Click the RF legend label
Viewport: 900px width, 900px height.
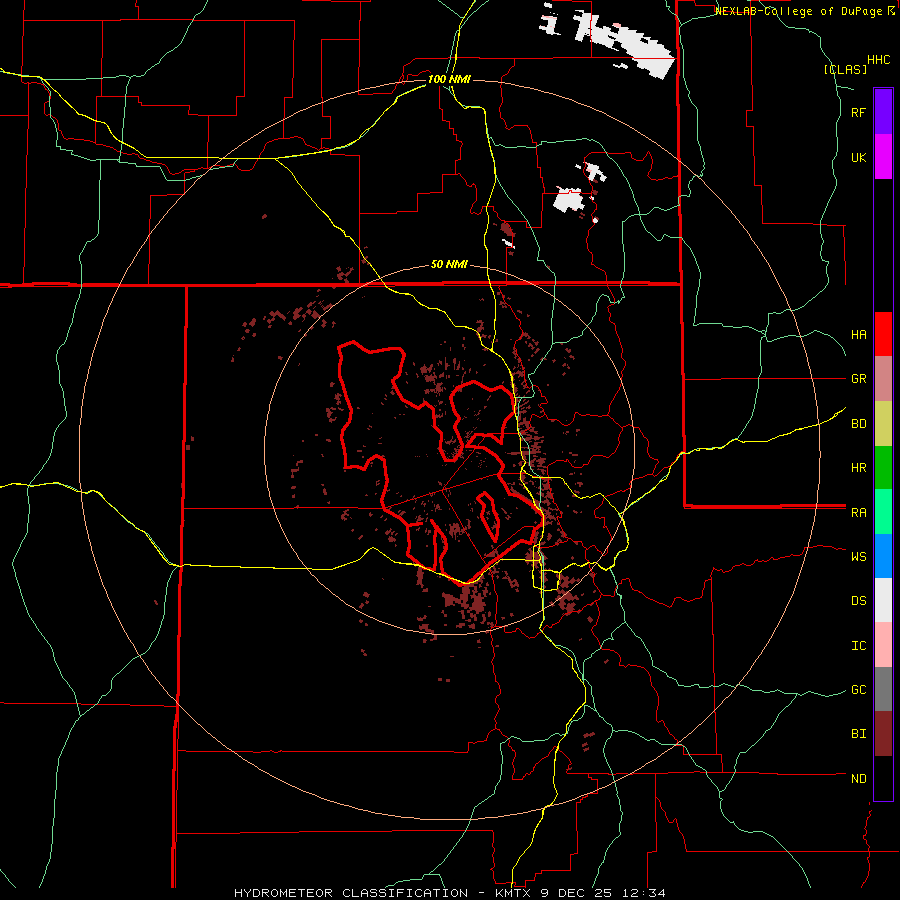[858, 113]
